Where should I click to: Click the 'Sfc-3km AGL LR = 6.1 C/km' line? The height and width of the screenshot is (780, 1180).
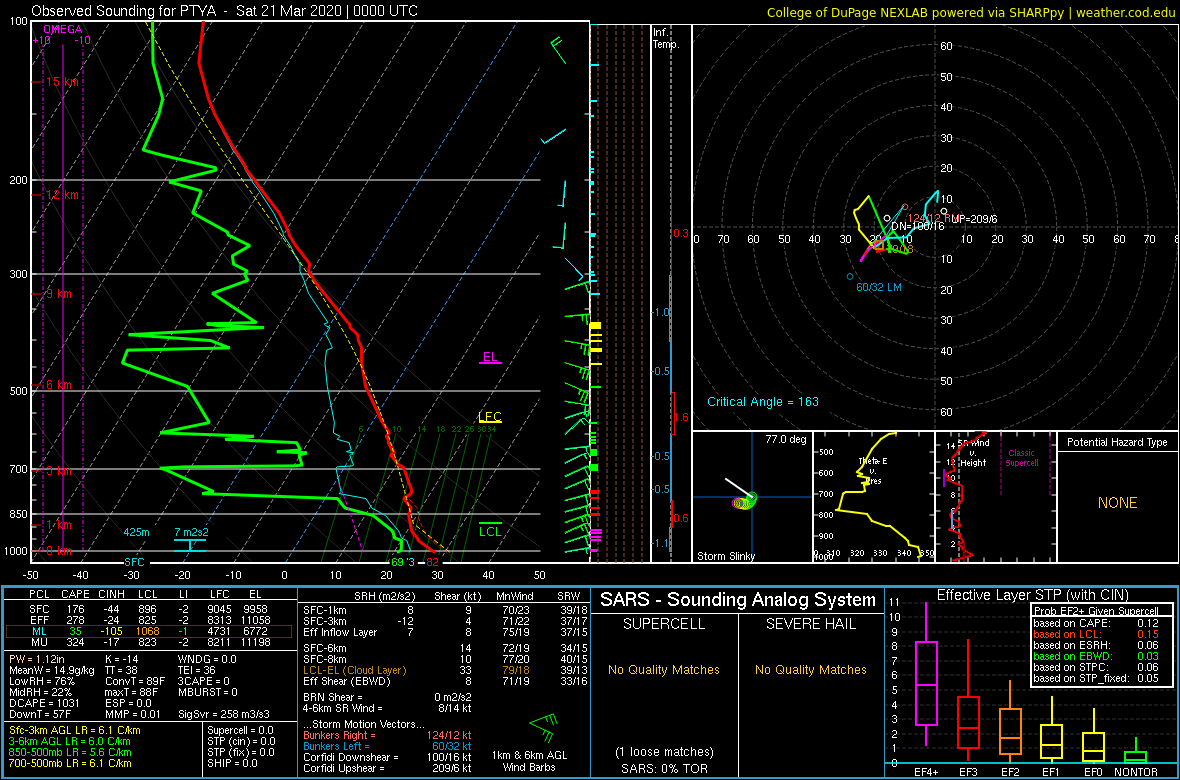(75, 730)
